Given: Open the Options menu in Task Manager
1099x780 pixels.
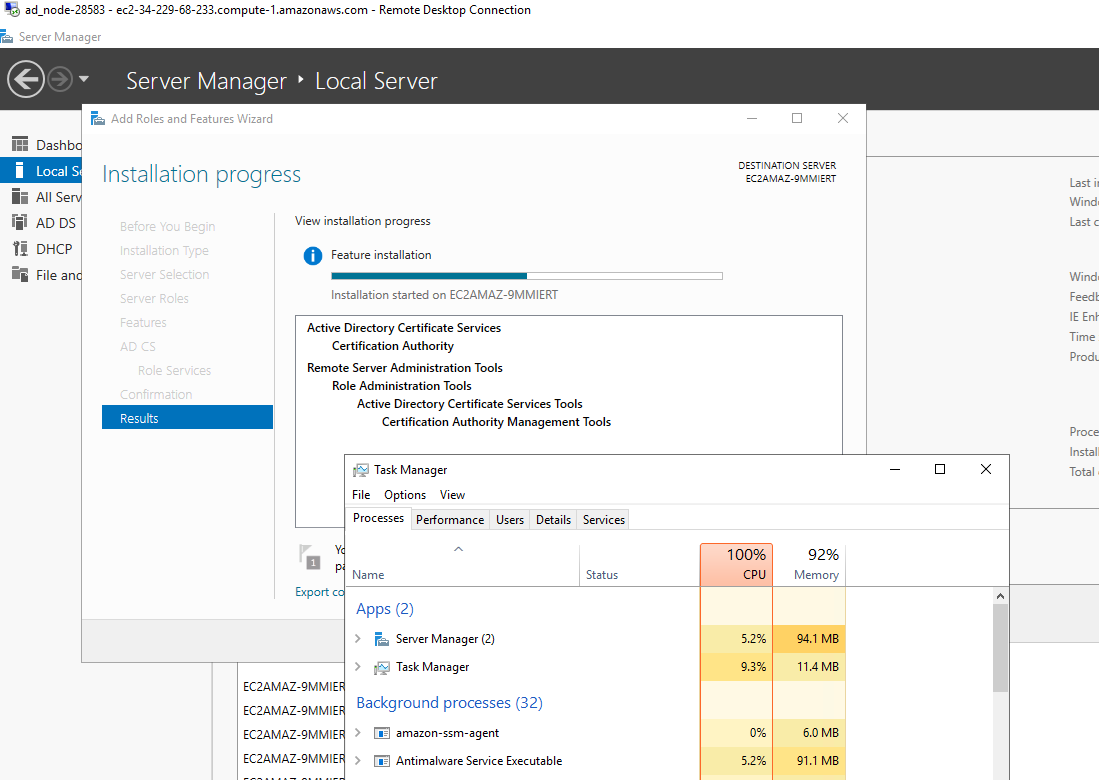Looking at the screenshot, I should point(405,495).
